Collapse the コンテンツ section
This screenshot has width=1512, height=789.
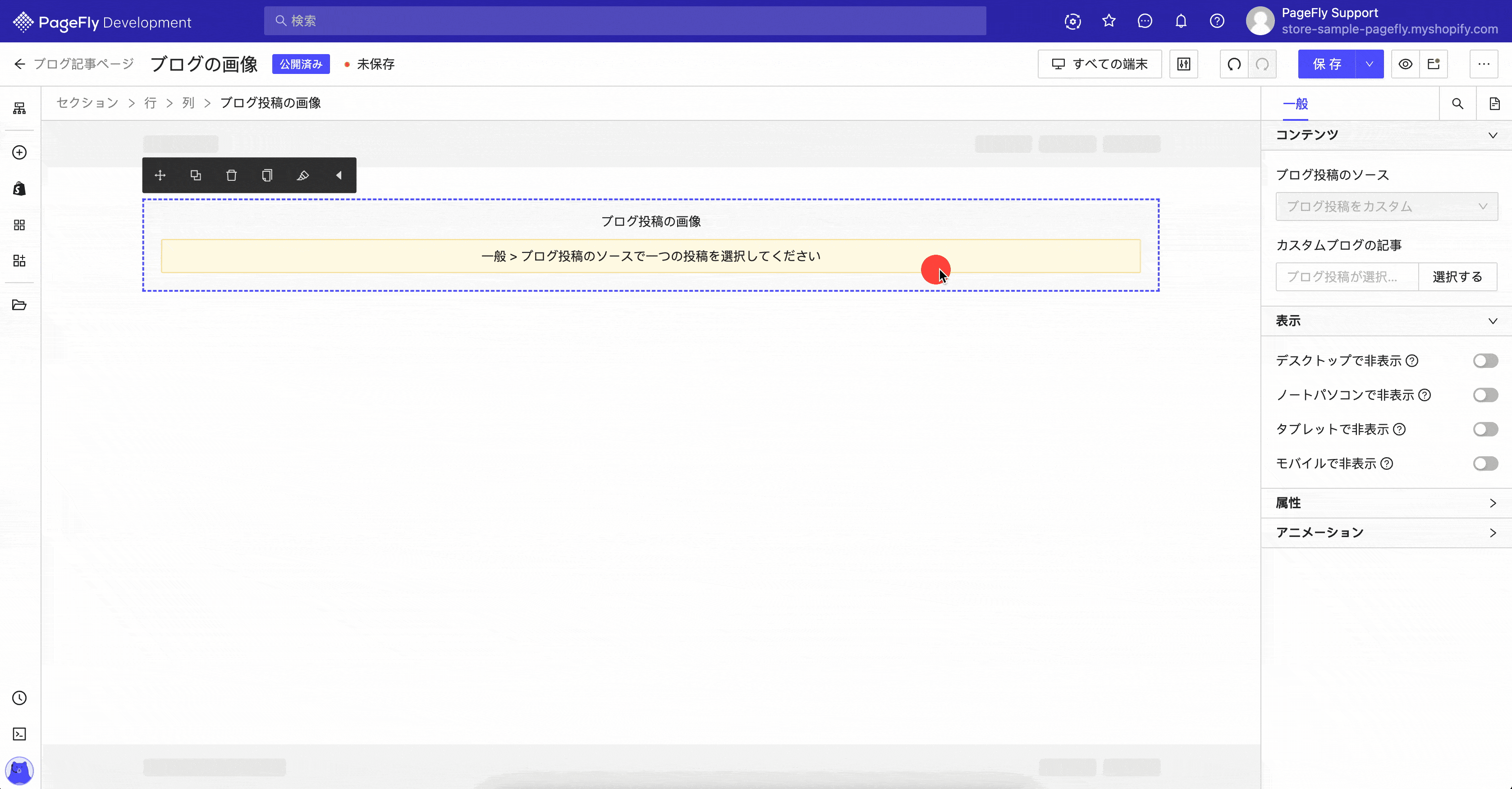[x=1386, y=135]
